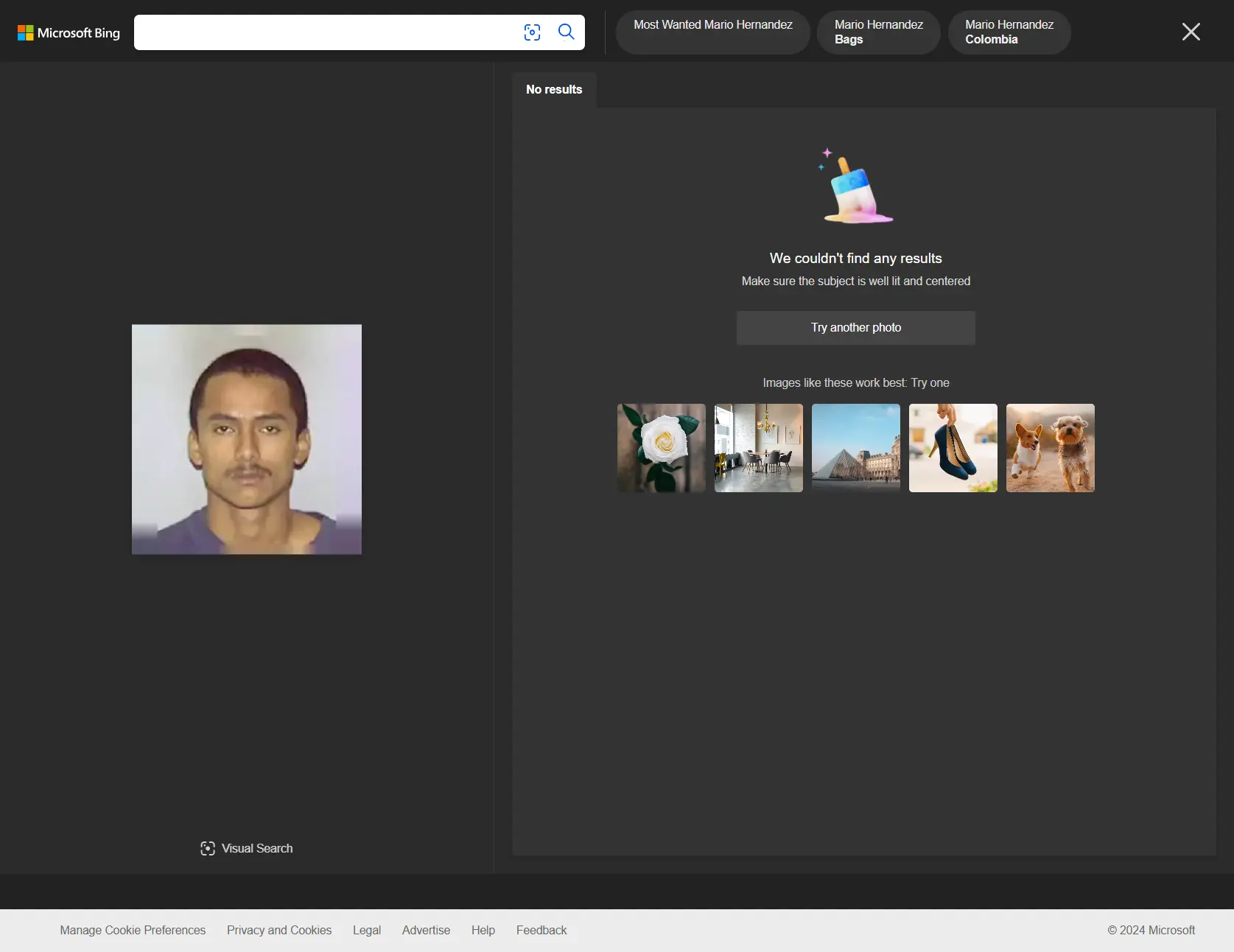Click the Microsoft Bing logo
The width and height of the screenshot is (1234, 952).
(x=69, y=32)
